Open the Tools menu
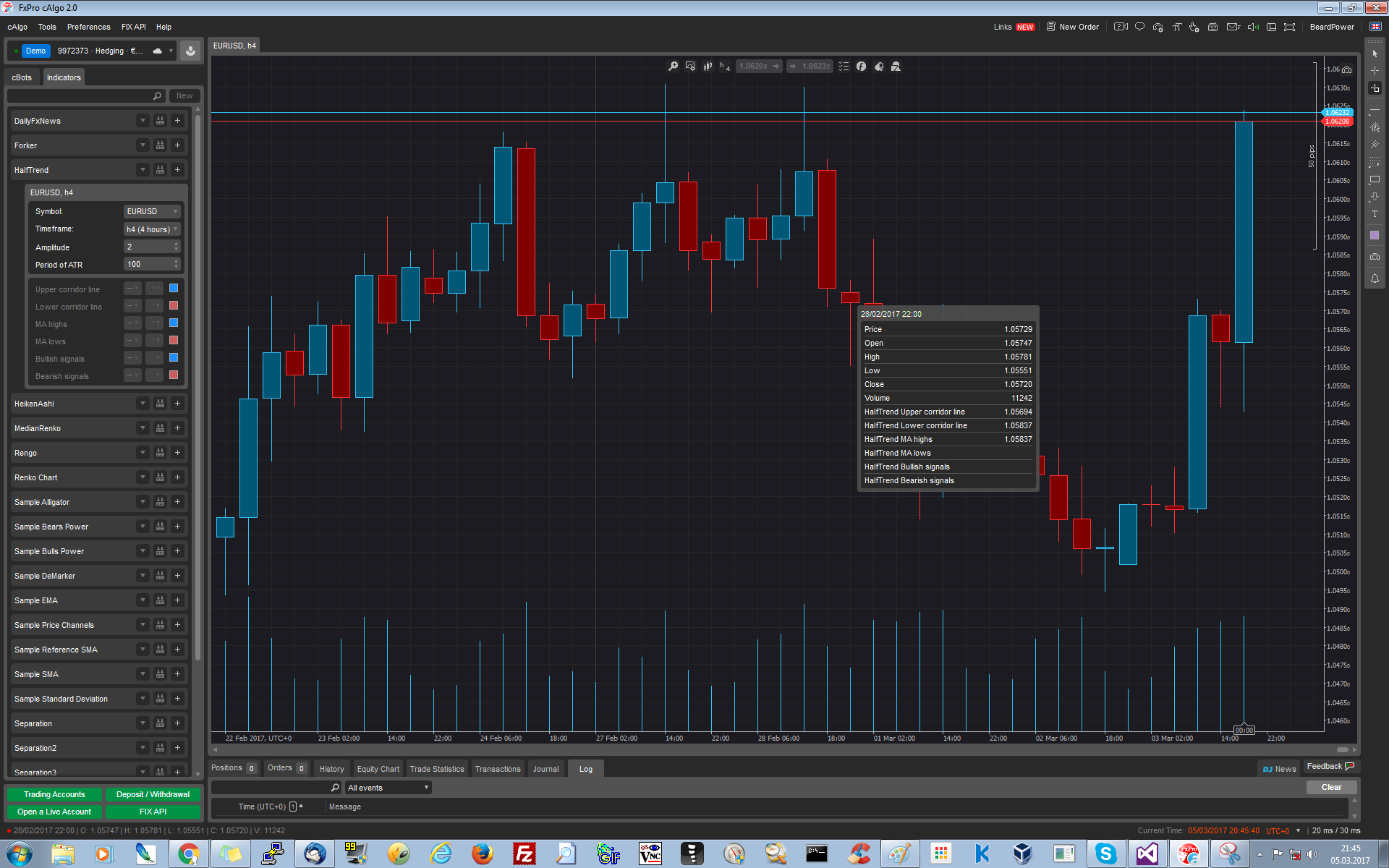The width and height of the screenshot is (1389, 868). [47, 27]
